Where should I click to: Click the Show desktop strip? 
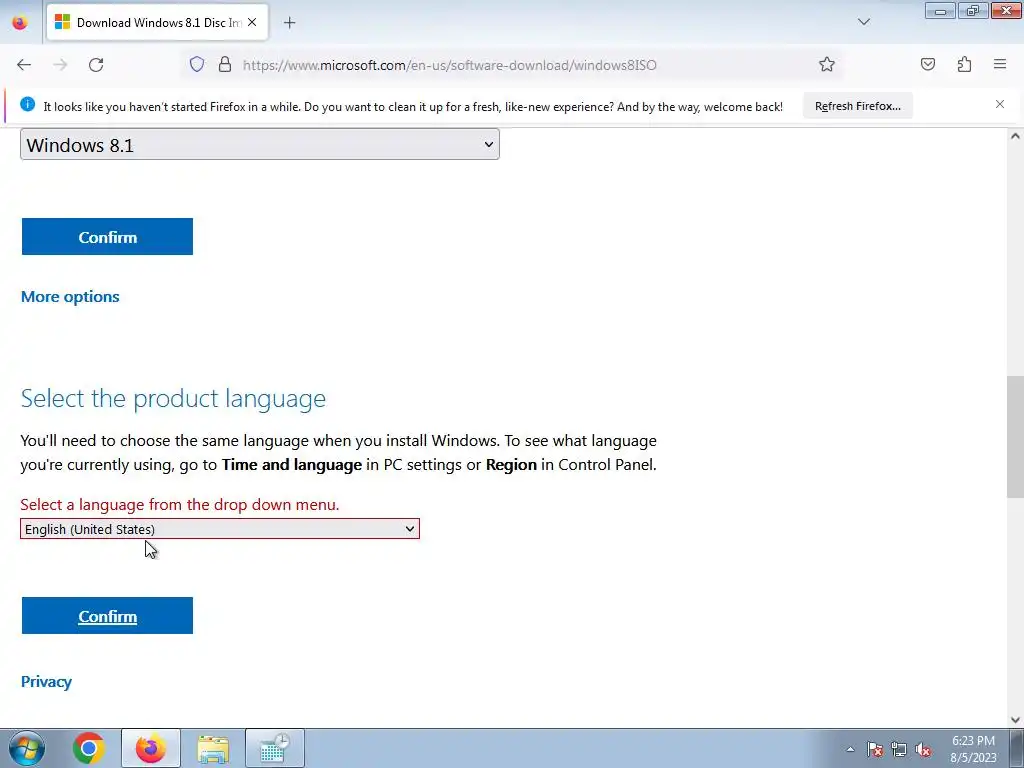pos(1017,748)
